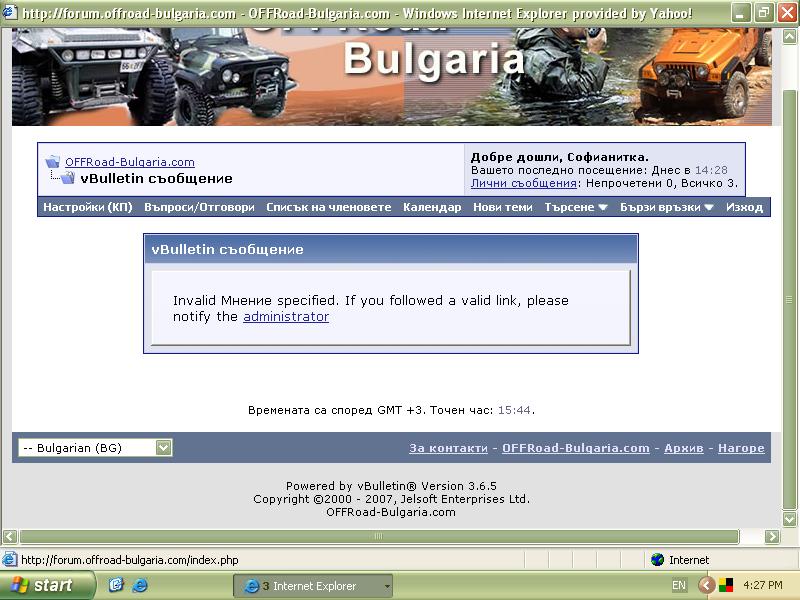Viewport: 800px width, 600px height.
Task: Click the colored security shield tray icon
Action: 726,585
